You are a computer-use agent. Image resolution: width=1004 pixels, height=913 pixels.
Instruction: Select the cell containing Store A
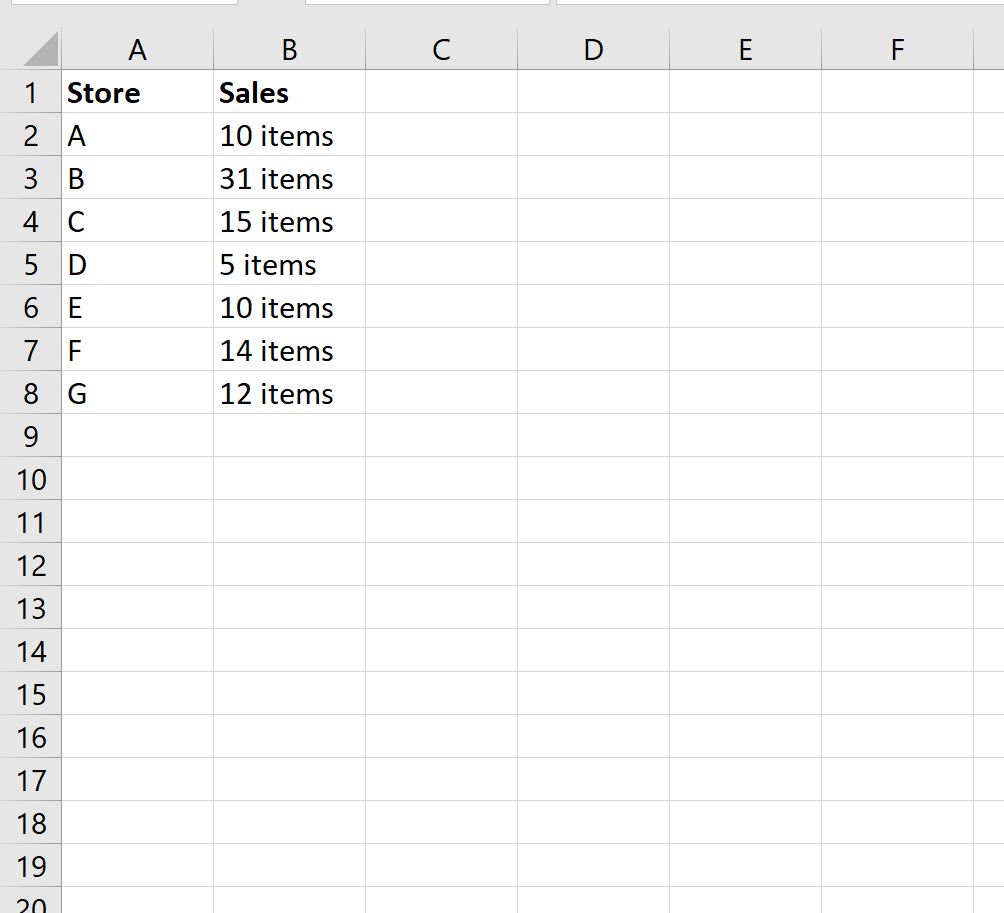tap(137, 135)
